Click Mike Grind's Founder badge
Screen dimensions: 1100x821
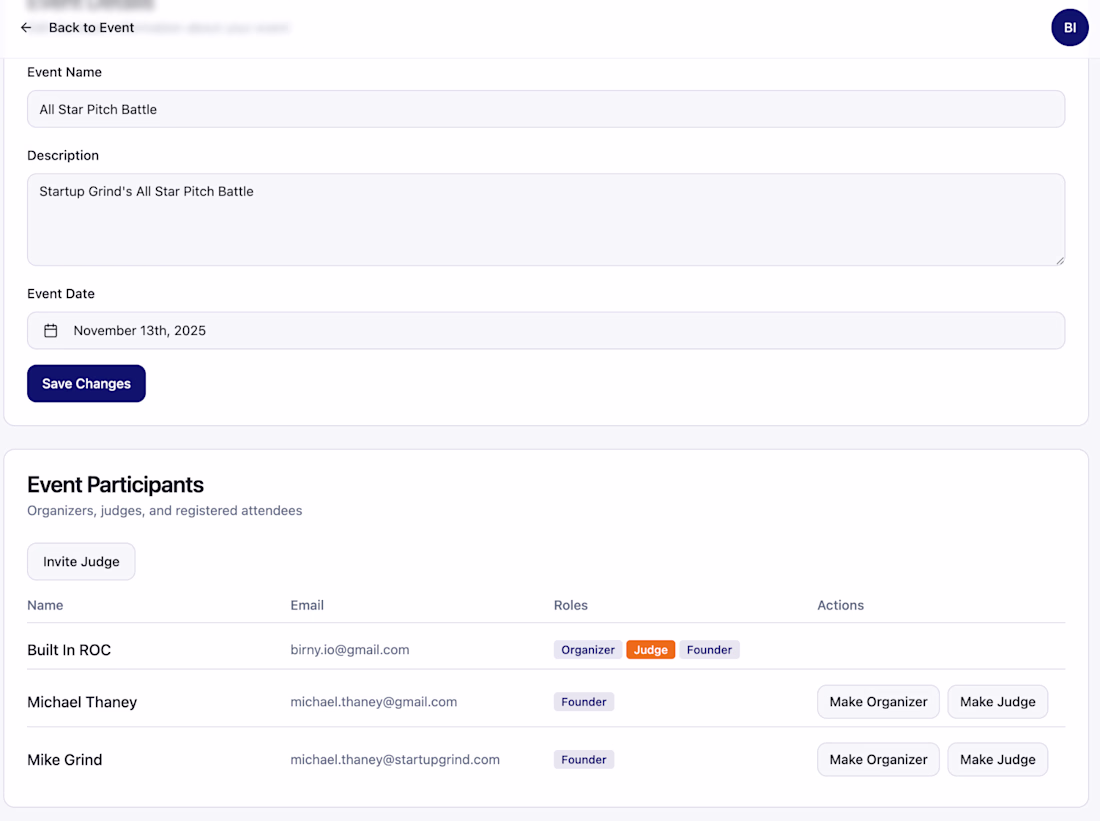pos(584,760)
